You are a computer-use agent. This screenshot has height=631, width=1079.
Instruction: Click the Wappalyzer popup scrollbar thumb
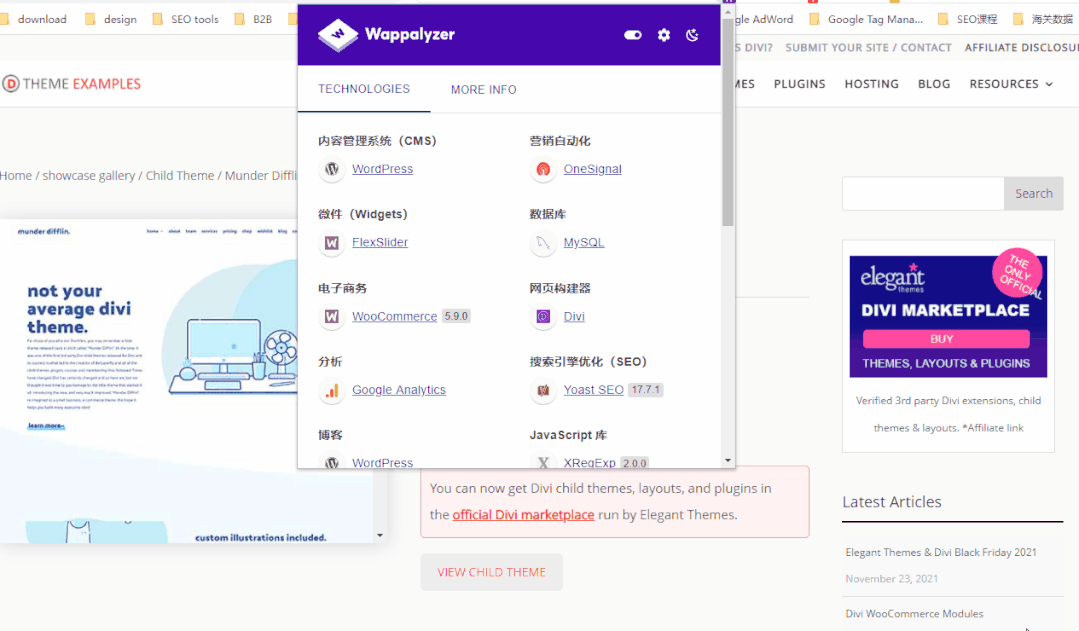tap(728, 122)
